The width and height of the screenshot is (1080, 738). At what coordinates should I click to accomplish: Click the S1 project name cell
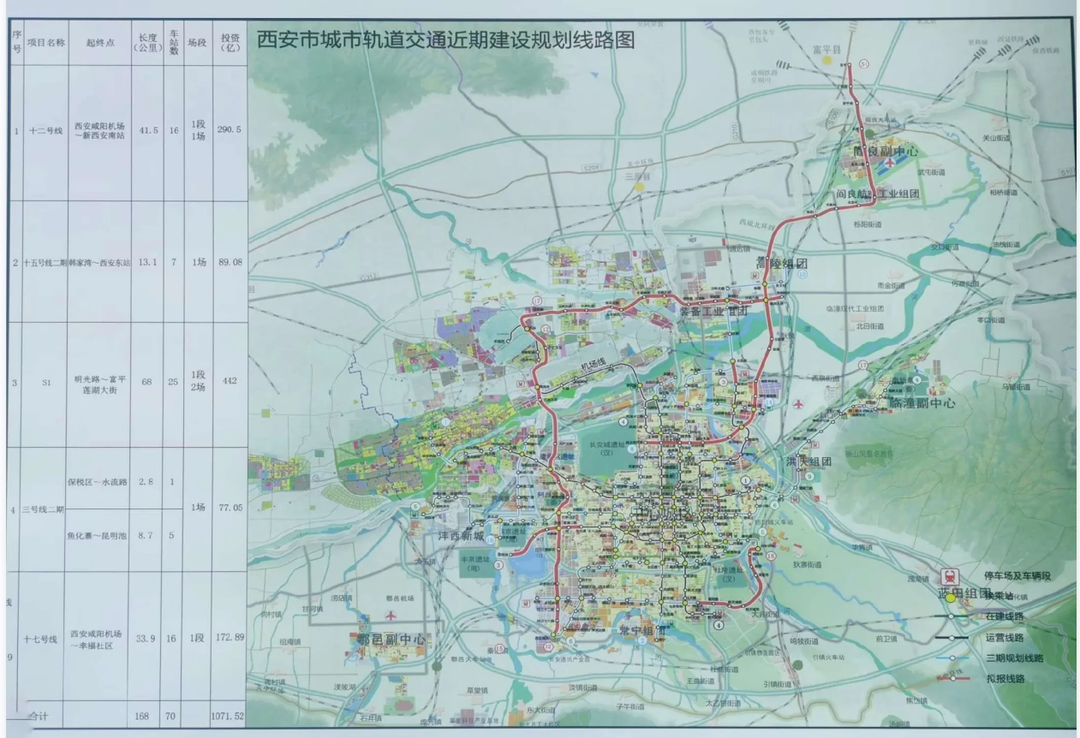[46, 382]
